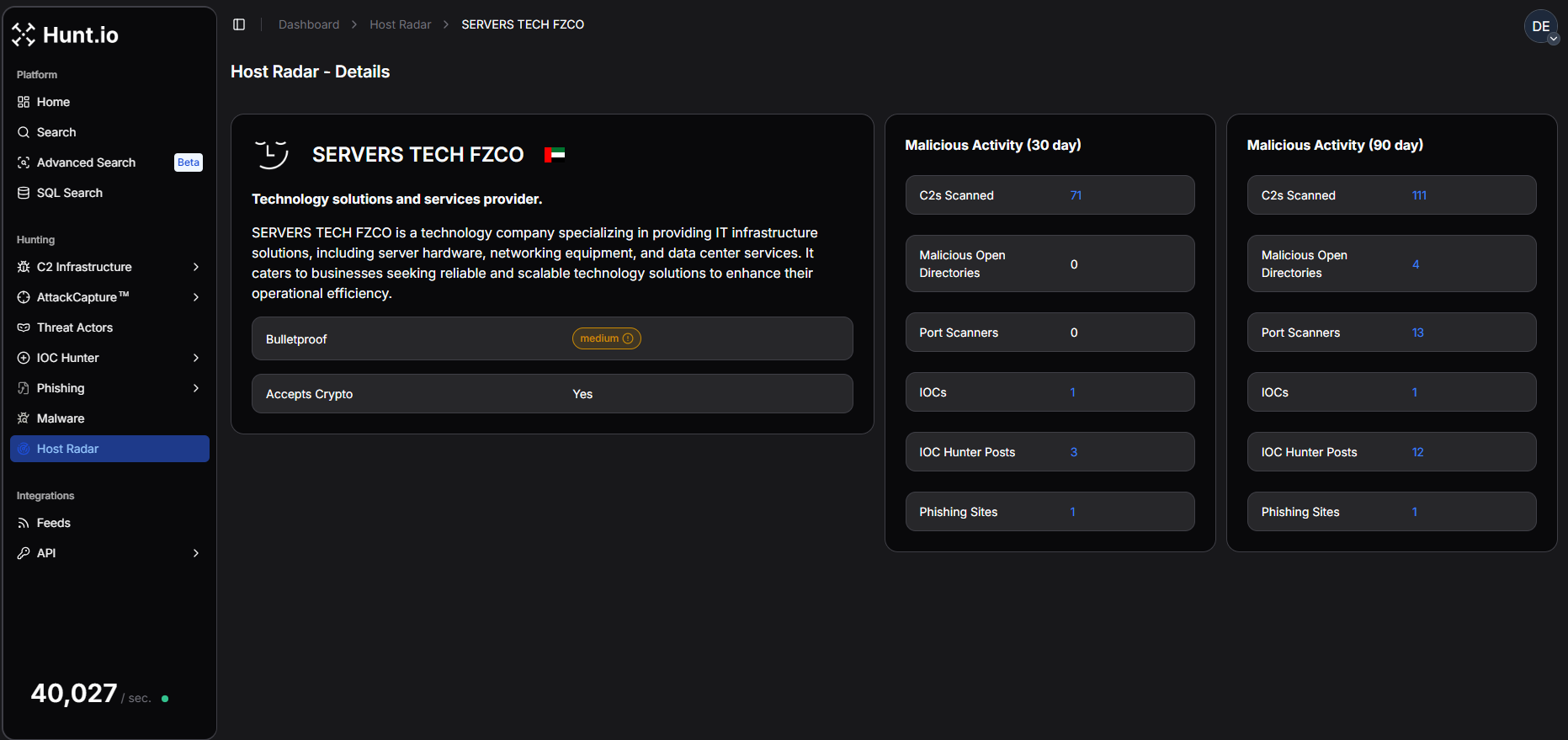
Task: Click the Host Radar icon
Action: click(x=24, y=449)
